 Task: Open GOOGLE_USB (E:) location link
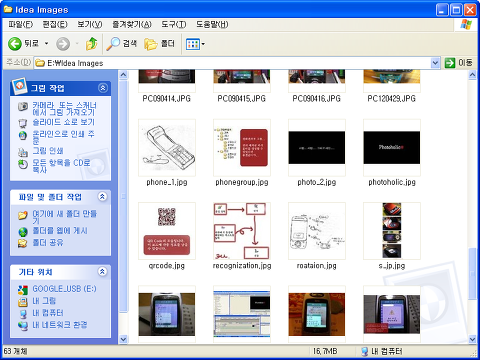point(64,289)
